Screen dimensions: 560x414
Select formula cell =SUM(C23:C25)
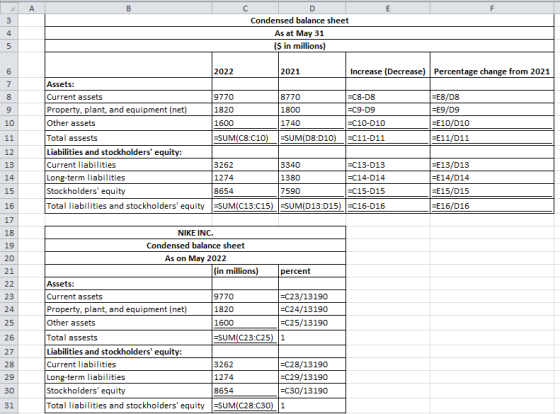tap(245, 338)
